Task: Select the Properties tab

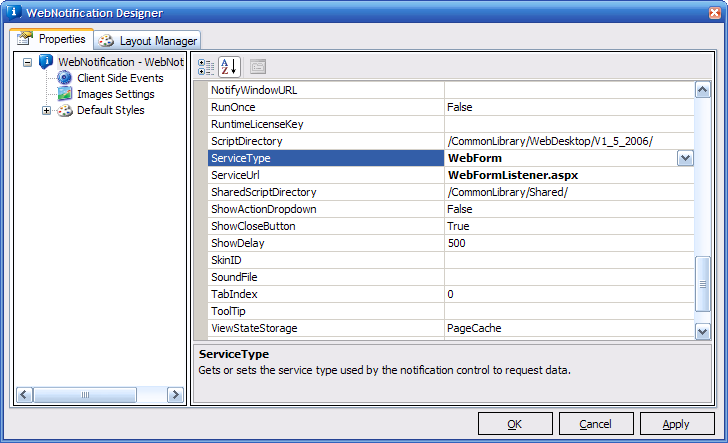Action: pyautogui.click(x=52, y=39)
